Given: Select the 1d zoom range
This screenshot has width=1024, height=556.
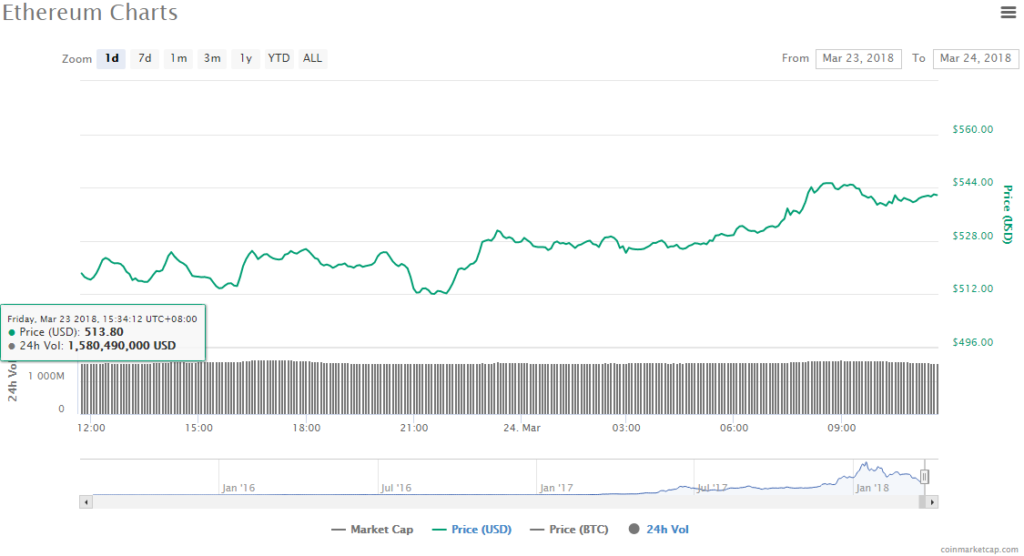Looking at the screenshot, I should (x=111, y=58).
